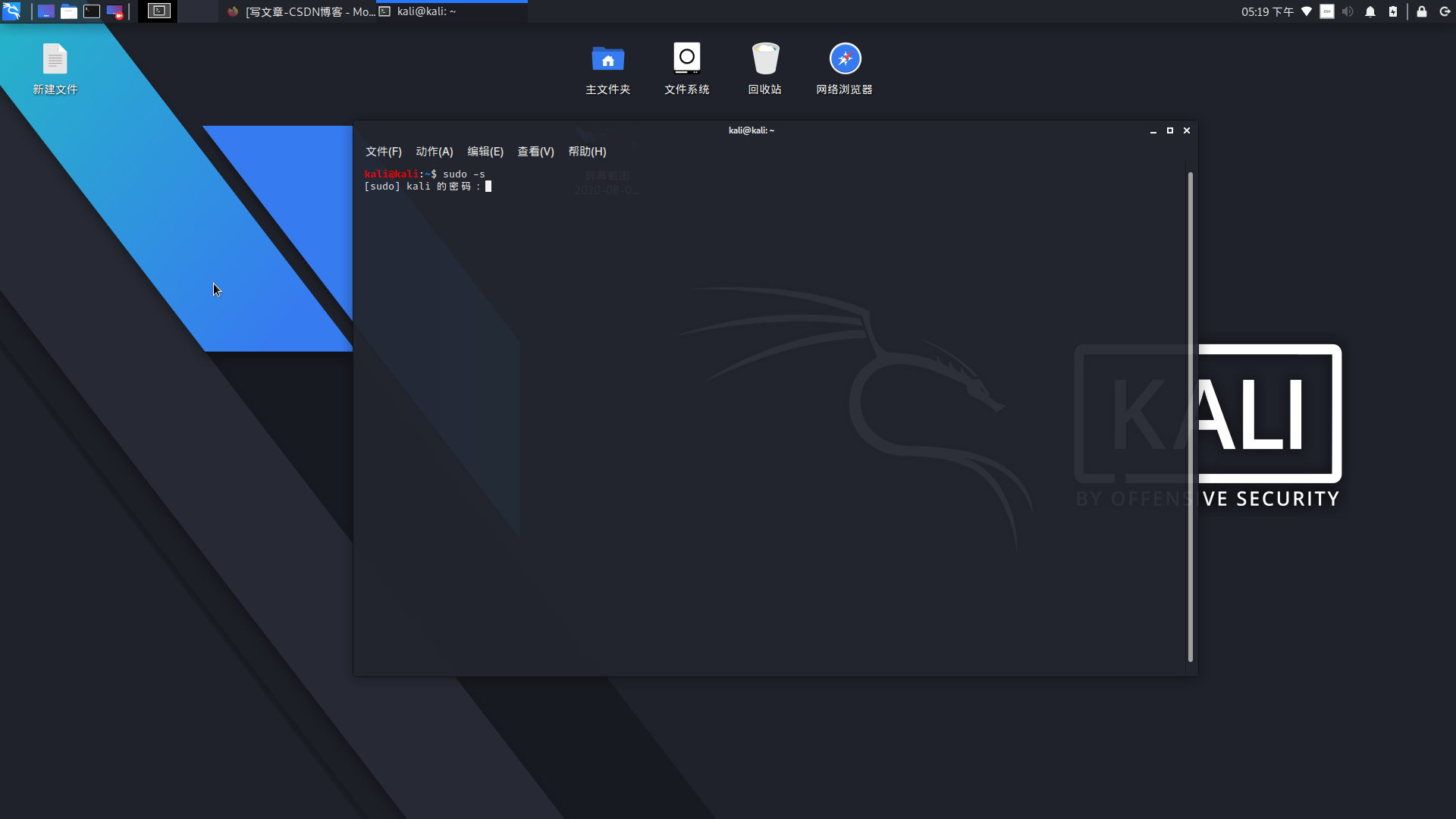
Task: Open the file manager panel launcher
Action: pyautogui.click(x=69, y=11)
